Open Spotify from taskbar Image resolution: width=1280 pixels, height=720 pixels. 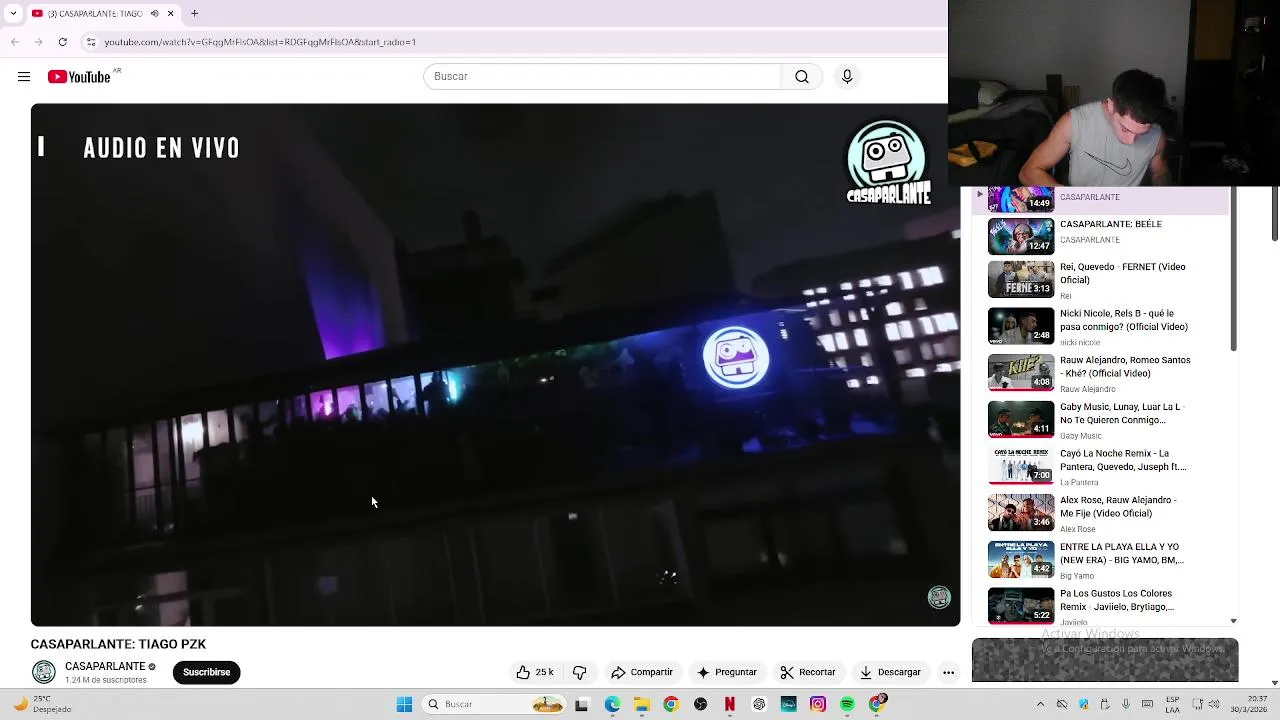(847, 705)
